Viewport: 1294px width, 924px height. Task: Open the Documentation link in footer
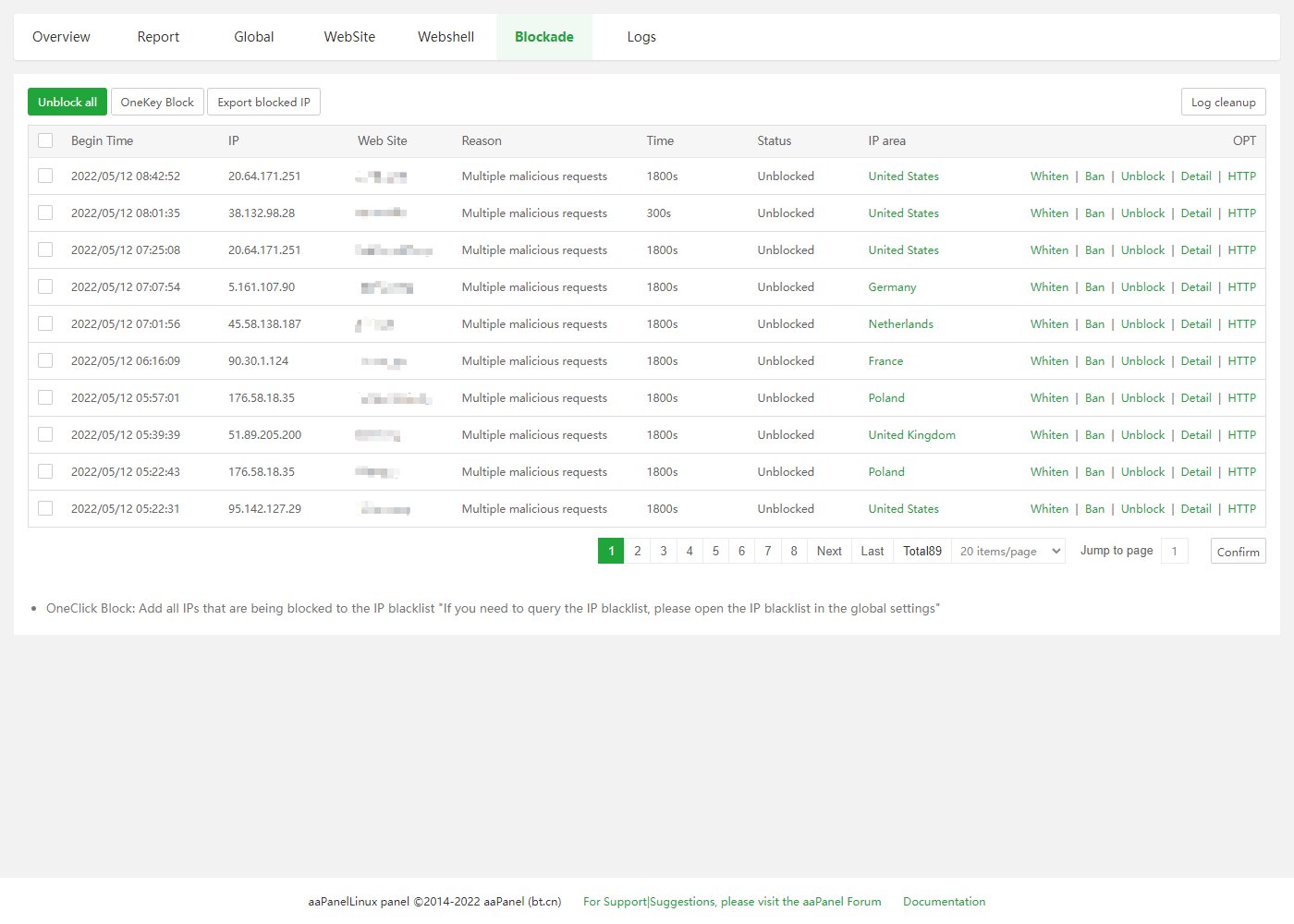[944, 902]
